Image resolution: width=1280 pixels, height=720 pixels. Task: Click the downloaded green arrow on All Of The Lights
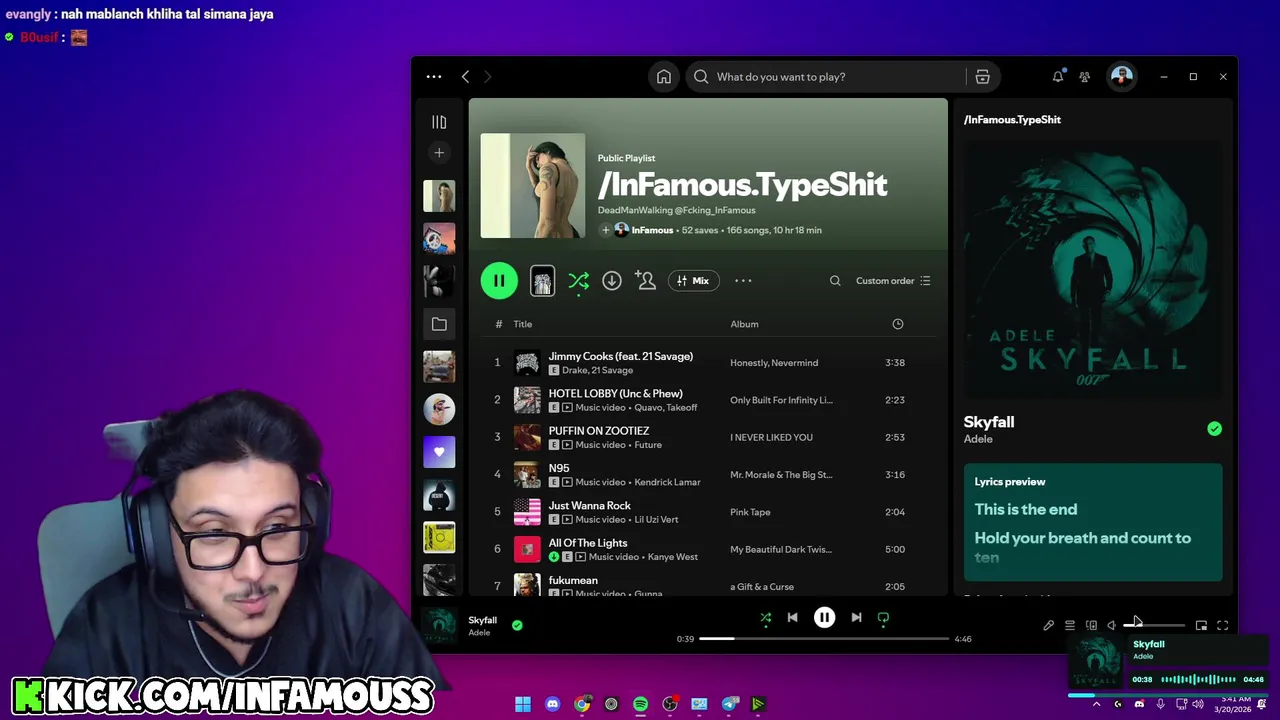click(554, 557)
